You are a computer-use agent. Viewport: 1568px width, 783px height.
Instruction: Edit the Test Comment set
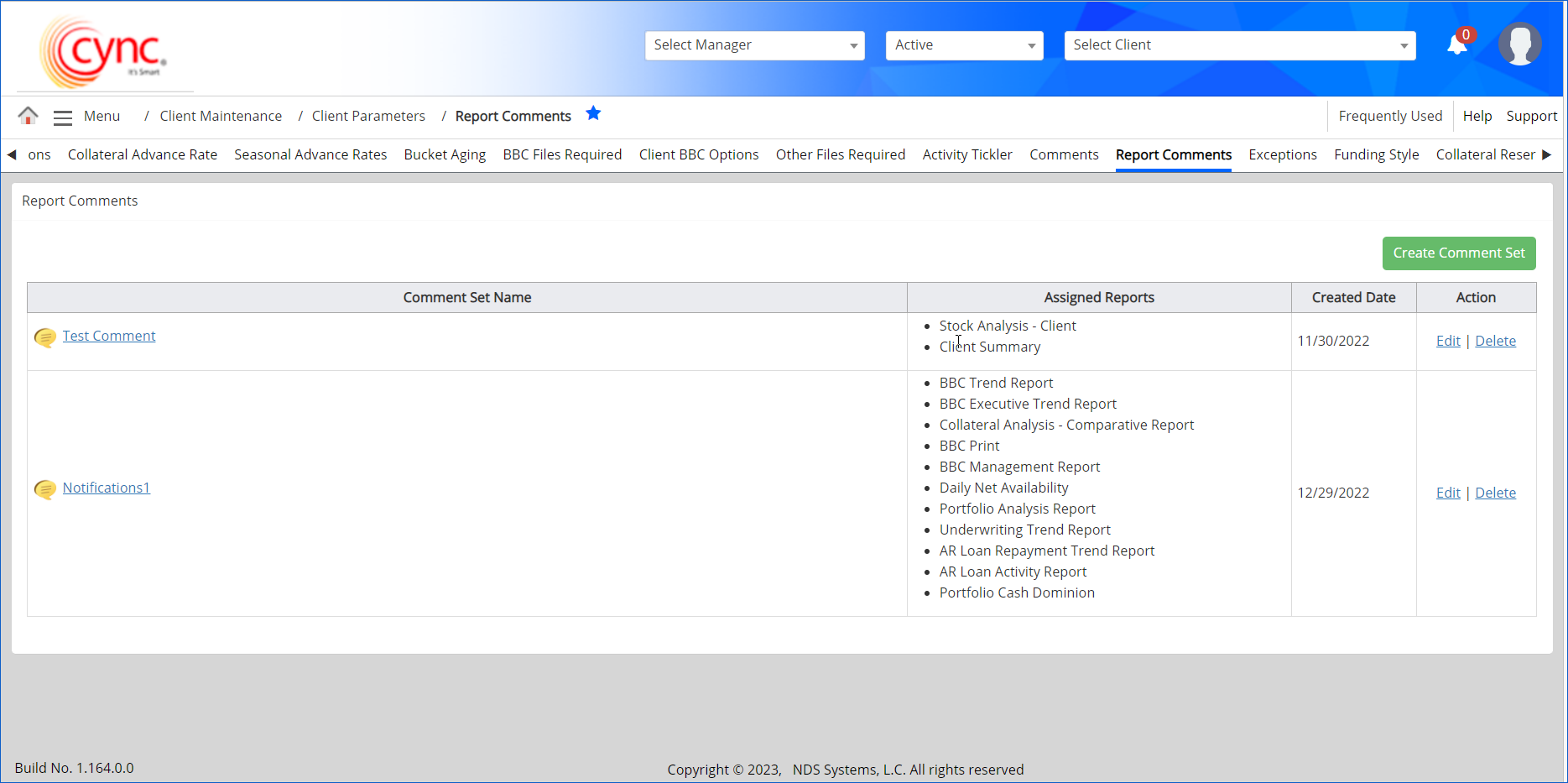click(x=1447, y=341)
